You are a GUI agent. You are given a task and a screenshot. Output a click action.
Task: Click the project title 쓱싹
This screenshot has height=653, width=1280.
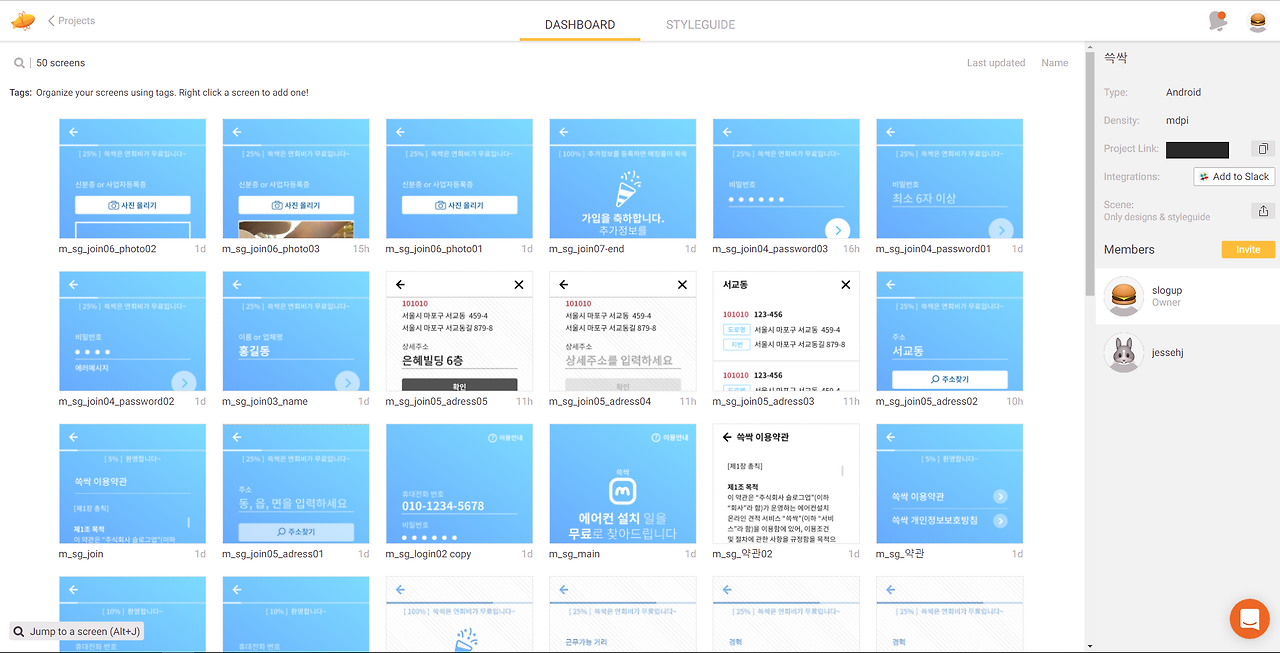point(1116,59)
